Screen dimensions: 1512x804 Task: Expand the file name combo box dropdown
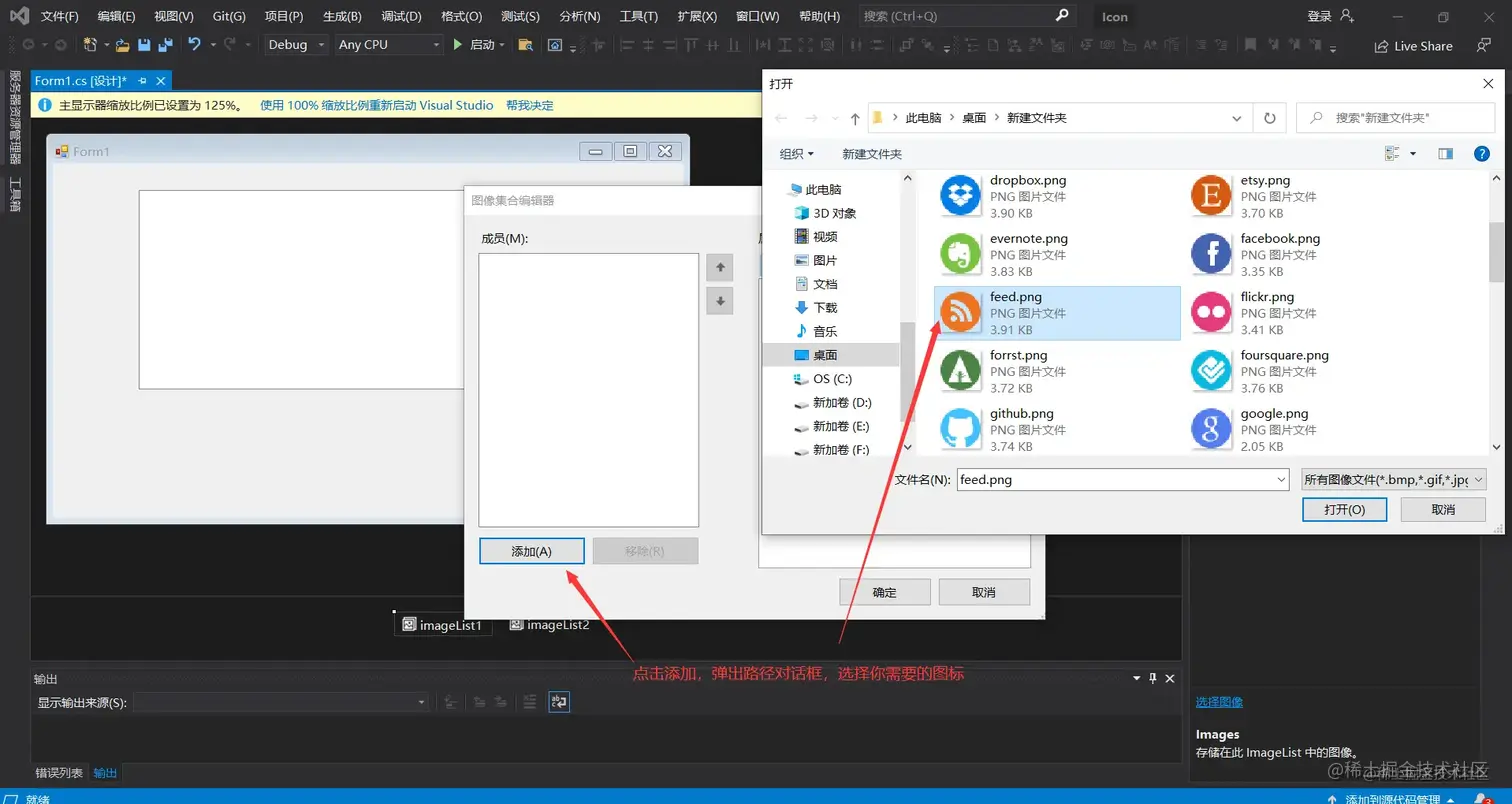click(1281, 480)
